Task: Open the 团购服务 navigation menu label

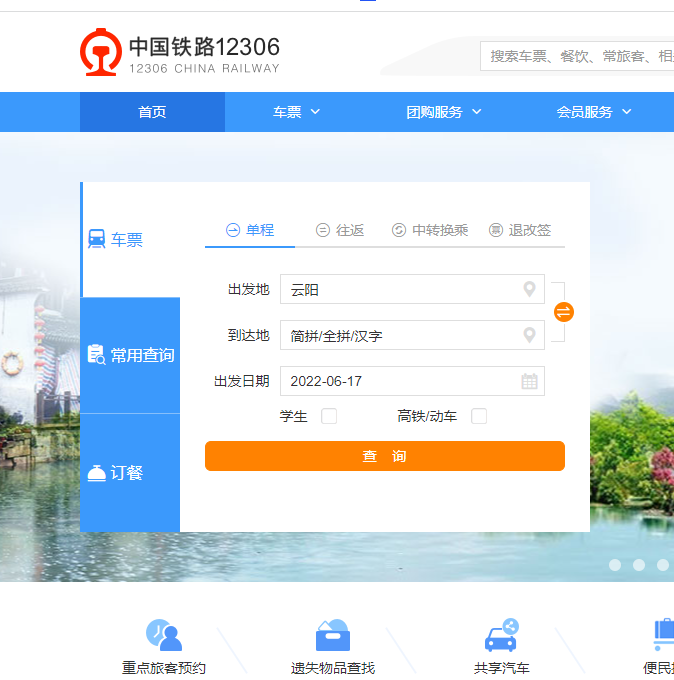Action: (434, 112)
